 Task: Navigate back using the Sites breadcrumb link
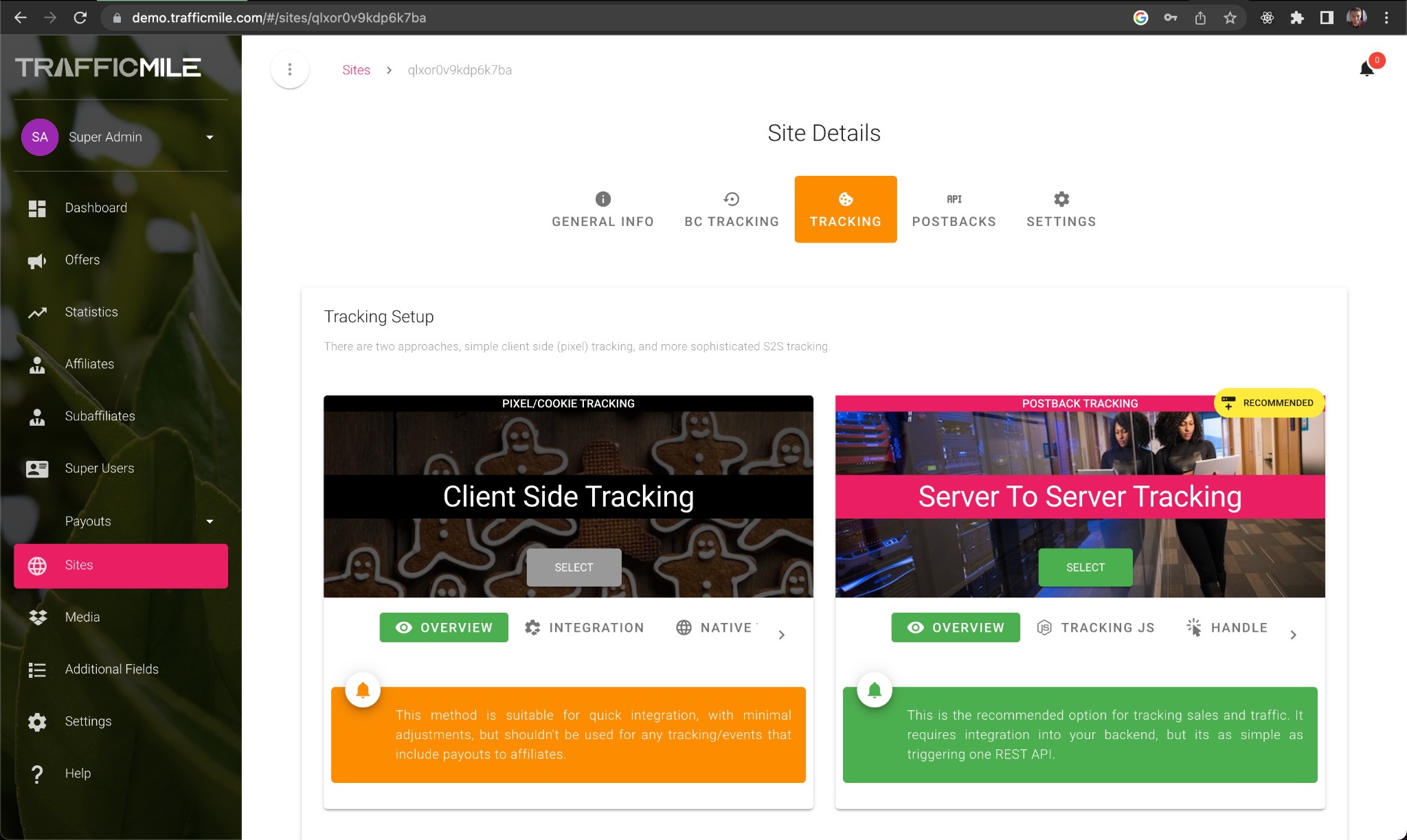point(356,69)
